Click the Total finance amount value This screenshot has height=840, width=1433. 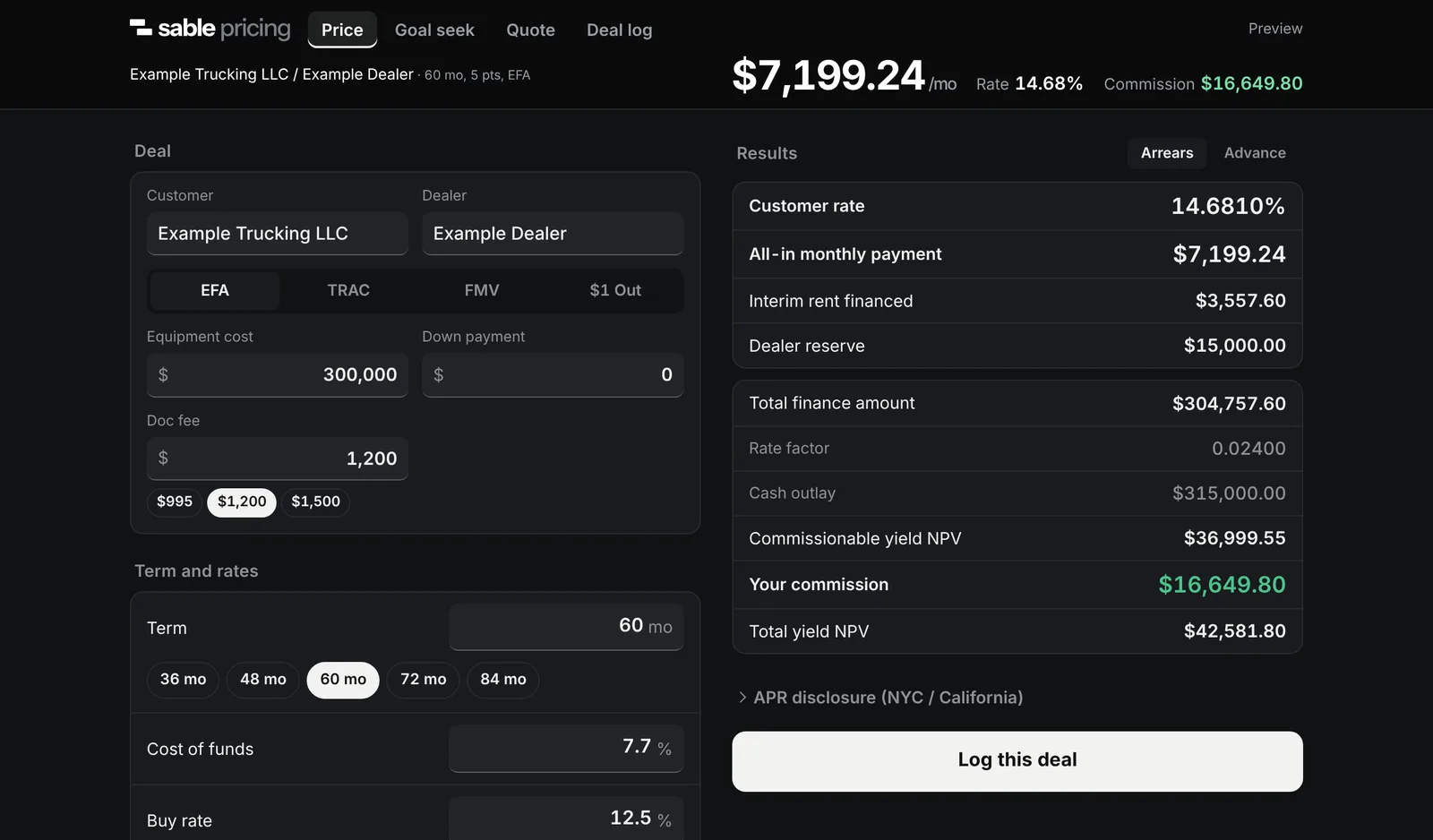click(1229, 404)
